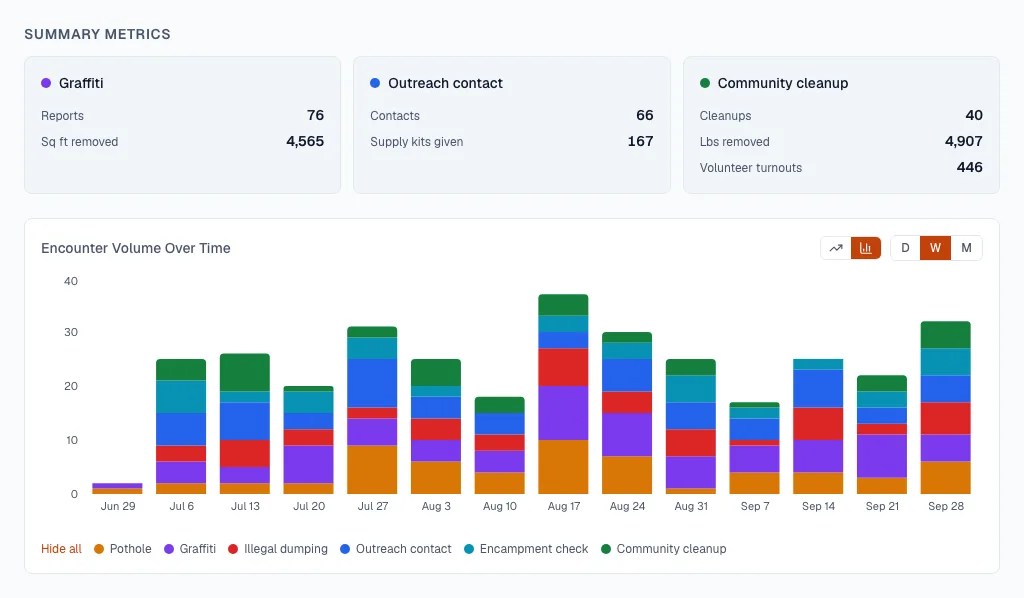Click the Encounter Volume Over Time title
Viewport: 1024px width, 598px height.
(x=136, y=248)
